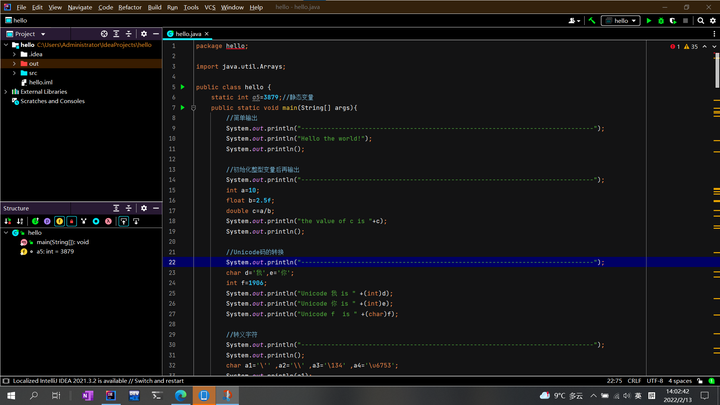The width and height of the screenshot is (720, 405).
Task: Expand the External Libraries node
Action: (x=4, y=92)
